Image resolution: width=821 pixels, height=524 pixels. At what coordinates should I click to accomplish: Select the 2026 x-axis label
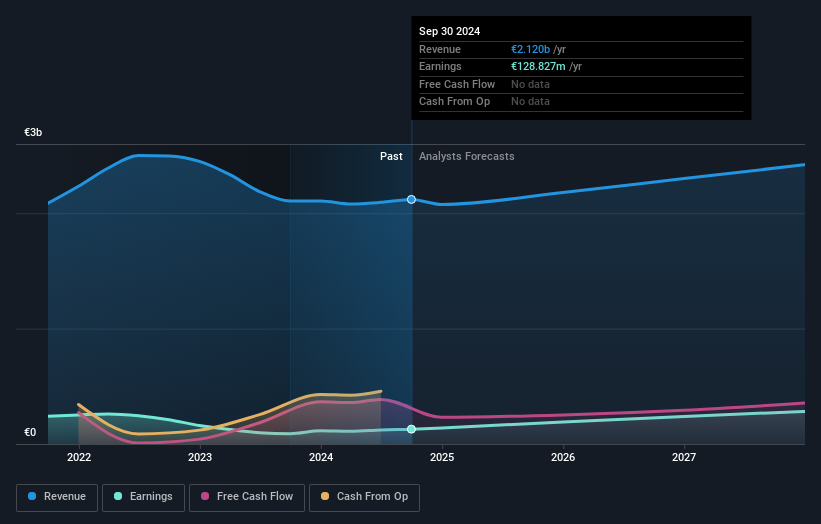coord(563,458)
